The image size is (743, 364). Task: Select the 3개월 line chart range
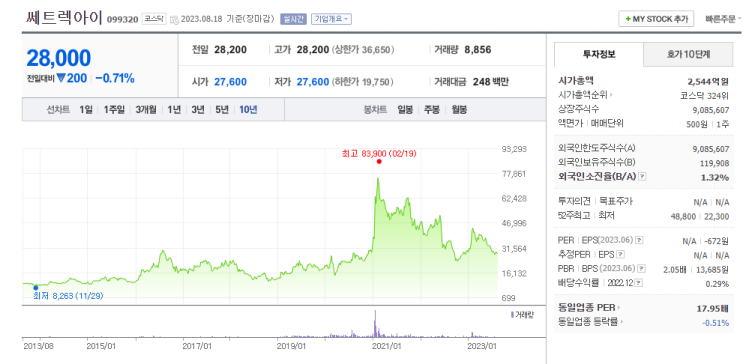pyautogui.click(x=146, y=109)
